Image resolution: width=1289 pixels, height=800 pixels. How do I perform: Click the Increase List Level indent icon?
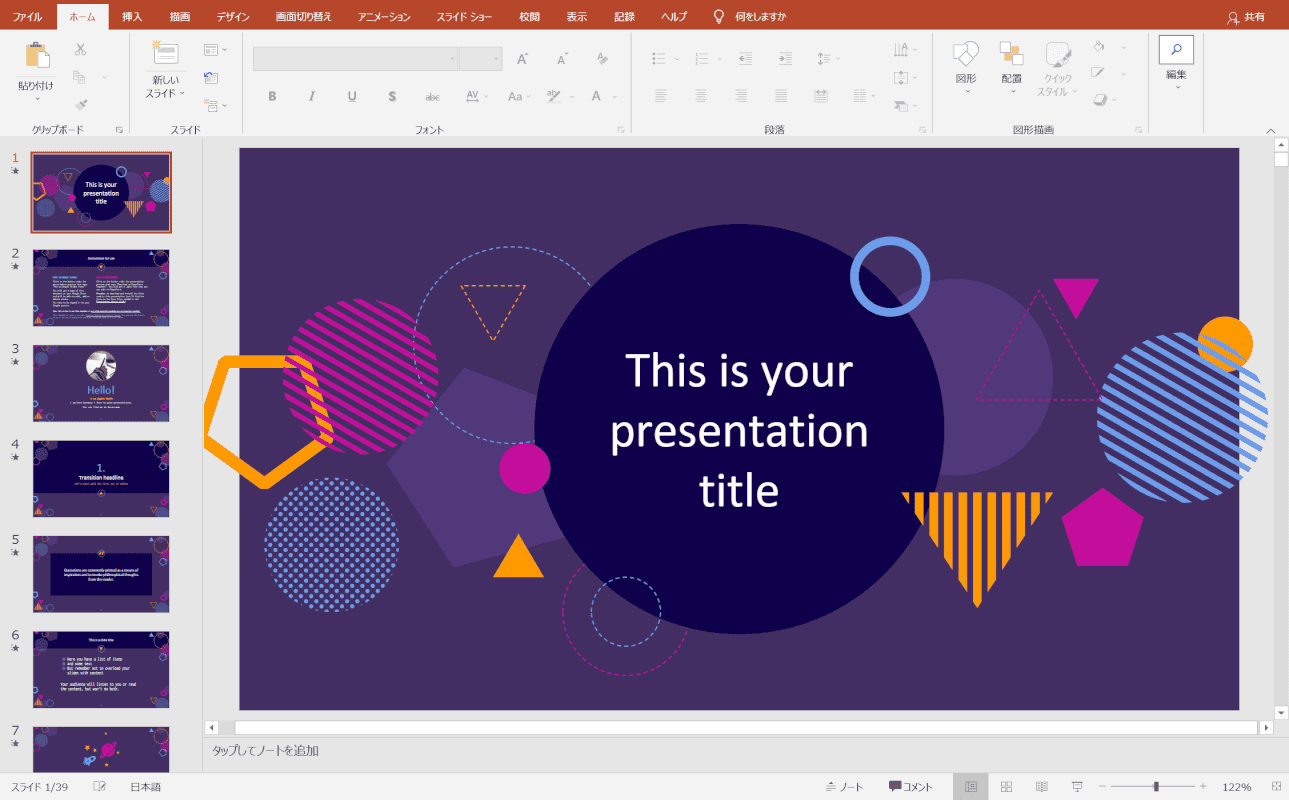[785, 59]
